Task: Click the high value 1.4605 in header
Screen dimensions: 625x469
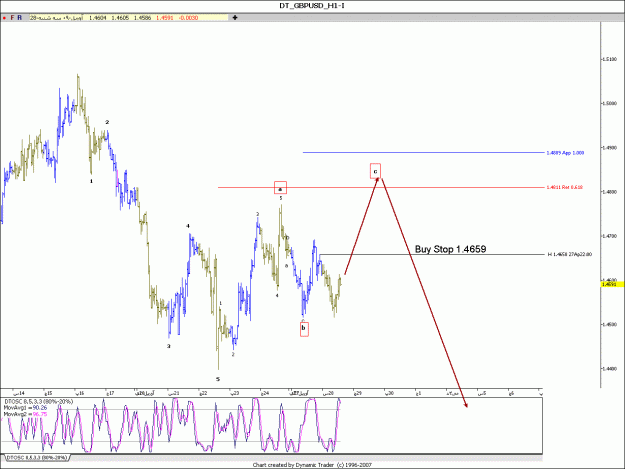Action: coord(120,18)
